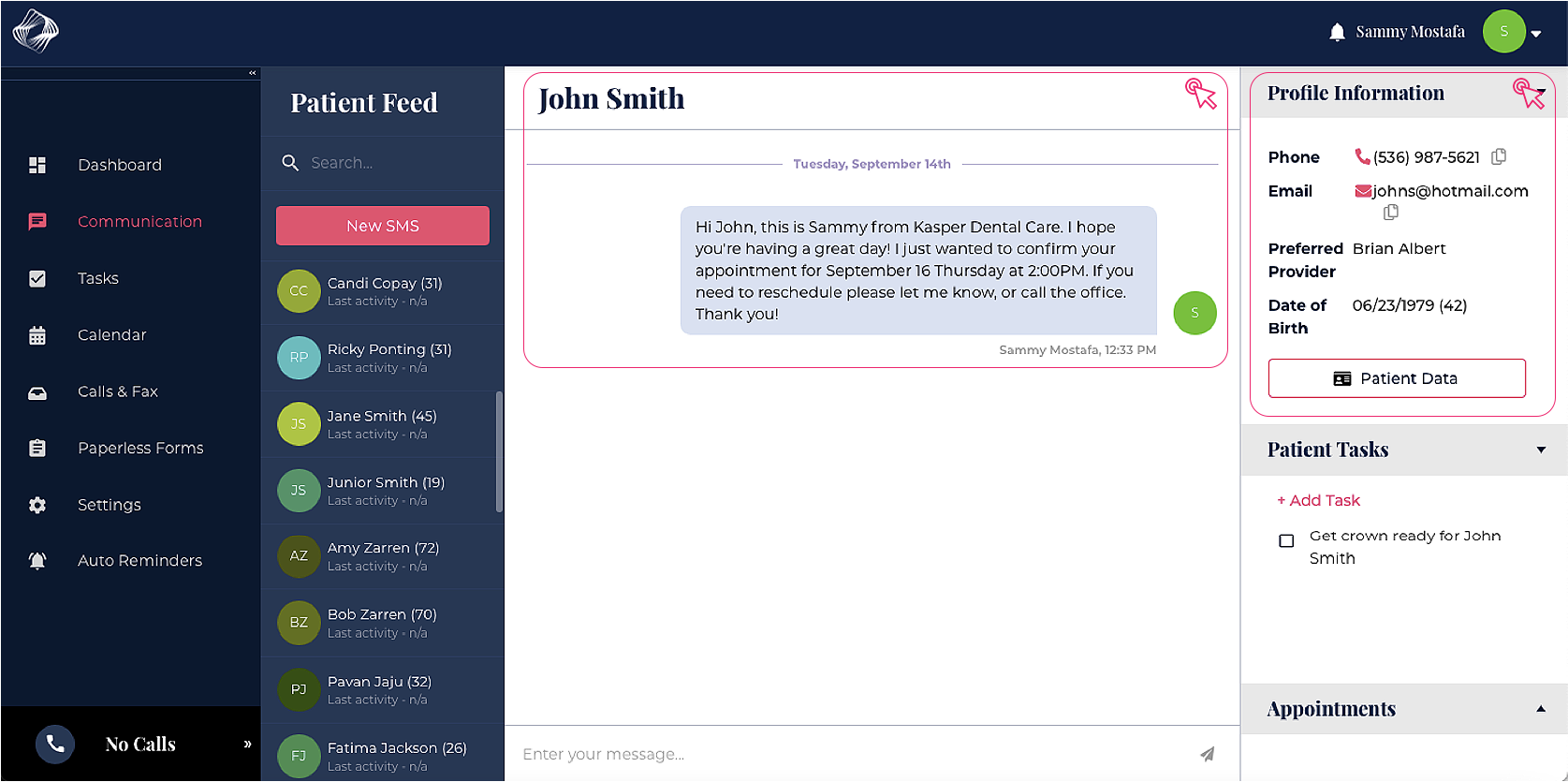Click the 'Enter your message' box
The image size is (1568, 782).
pyautogui.click(x=852, y=754)
